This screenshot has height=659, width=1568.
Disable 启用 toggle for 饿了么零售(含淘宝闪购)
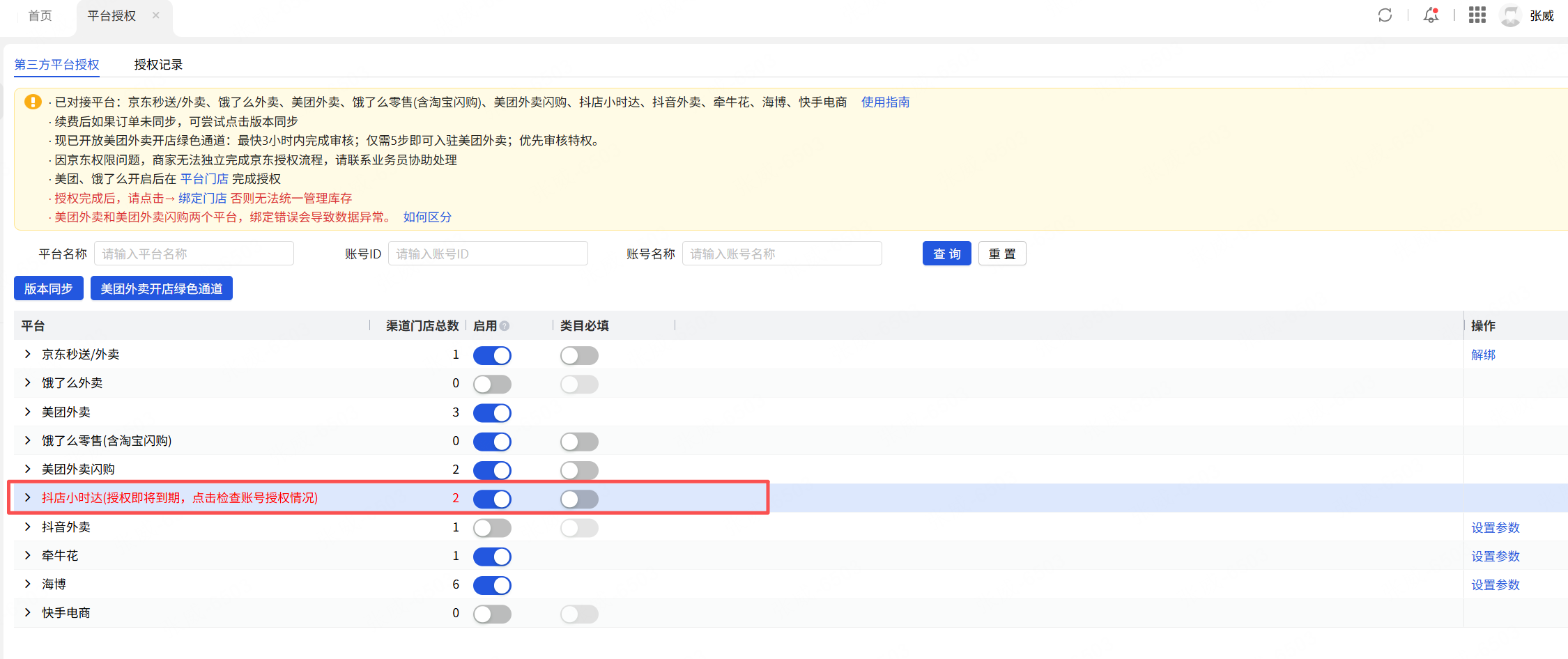tap(492, 442)
